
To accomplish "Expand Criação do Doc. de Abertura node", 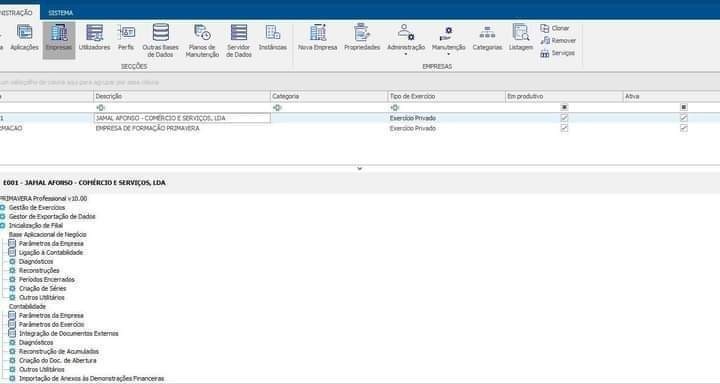I will [x=12, y=361].
